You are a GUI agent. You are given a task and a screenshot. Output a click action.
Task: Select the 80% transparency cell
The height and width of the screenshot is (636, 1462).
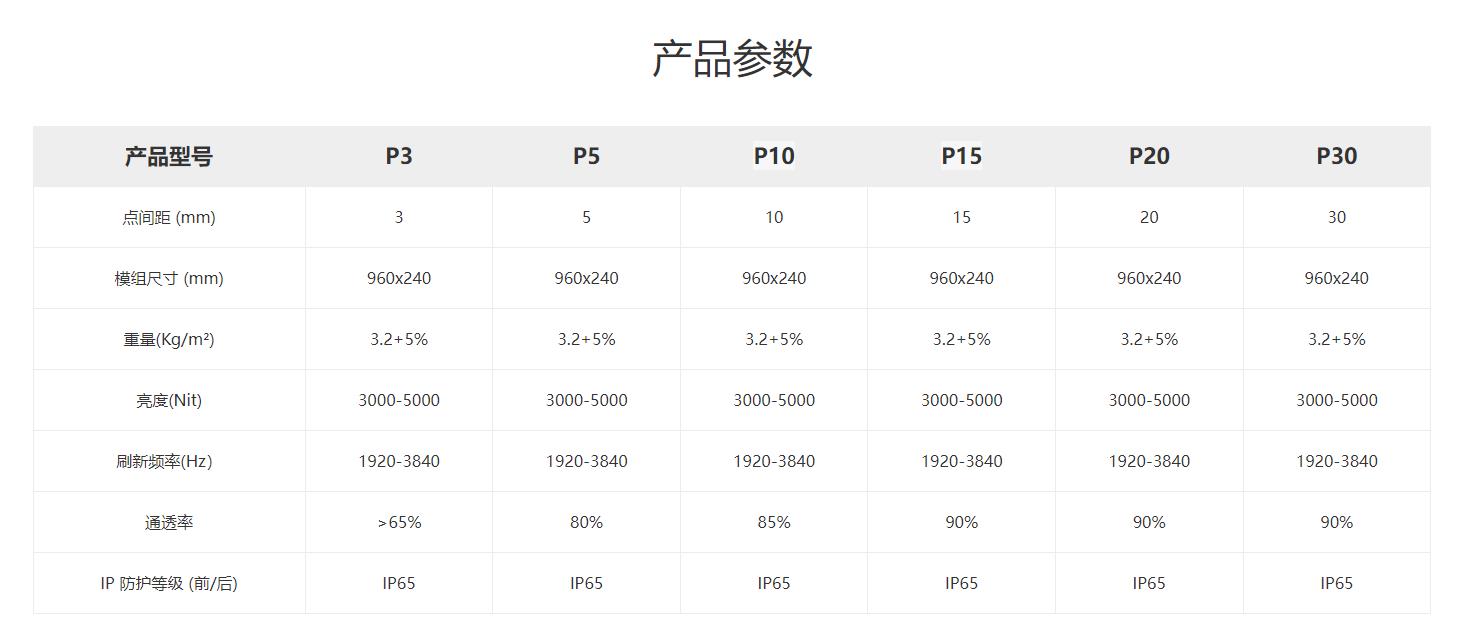pyautogui.click(x=586, y=522)
